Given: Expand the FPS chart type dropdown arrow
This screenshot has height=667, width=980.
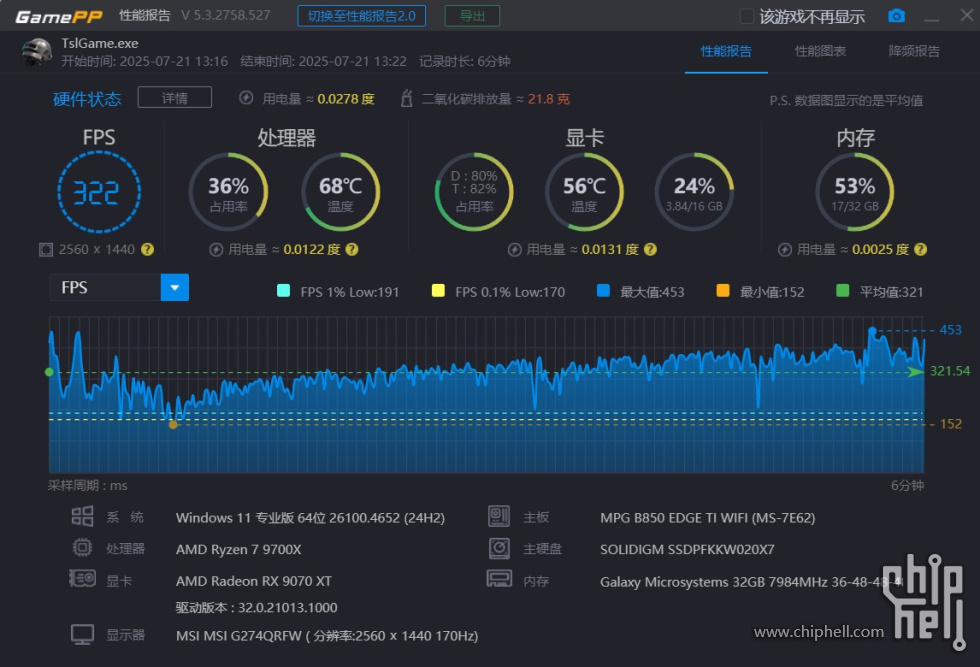Looking at the screenshot, I should [174, 288].
